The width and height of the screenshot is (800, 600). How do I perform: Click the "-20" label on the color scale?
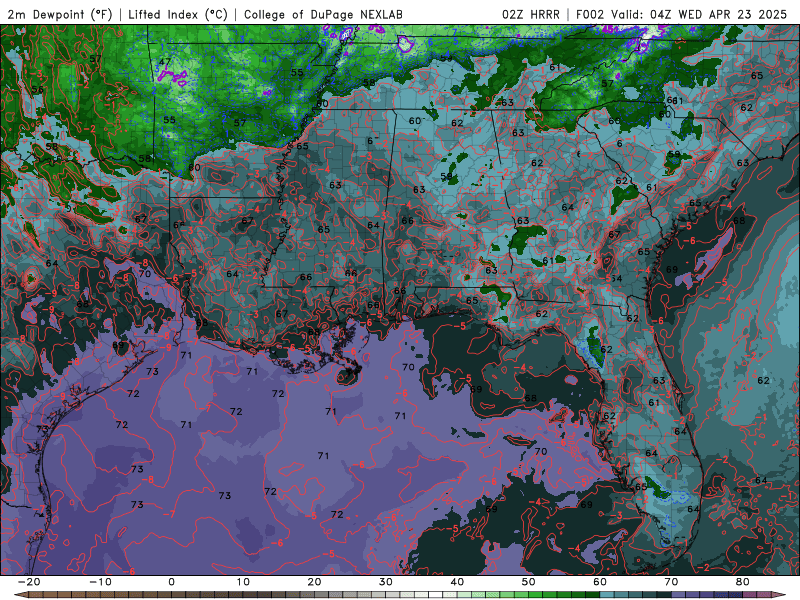(x=29, y=582)
